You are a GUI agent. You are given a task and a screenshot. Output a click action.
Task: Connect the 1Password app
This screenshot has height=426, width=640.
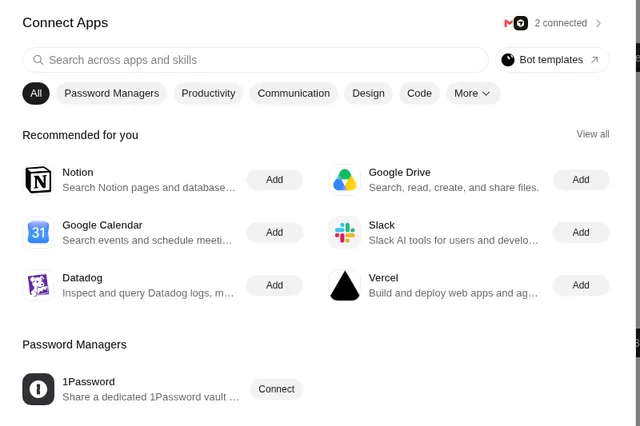pyautogui.click(x=276, y=389)
